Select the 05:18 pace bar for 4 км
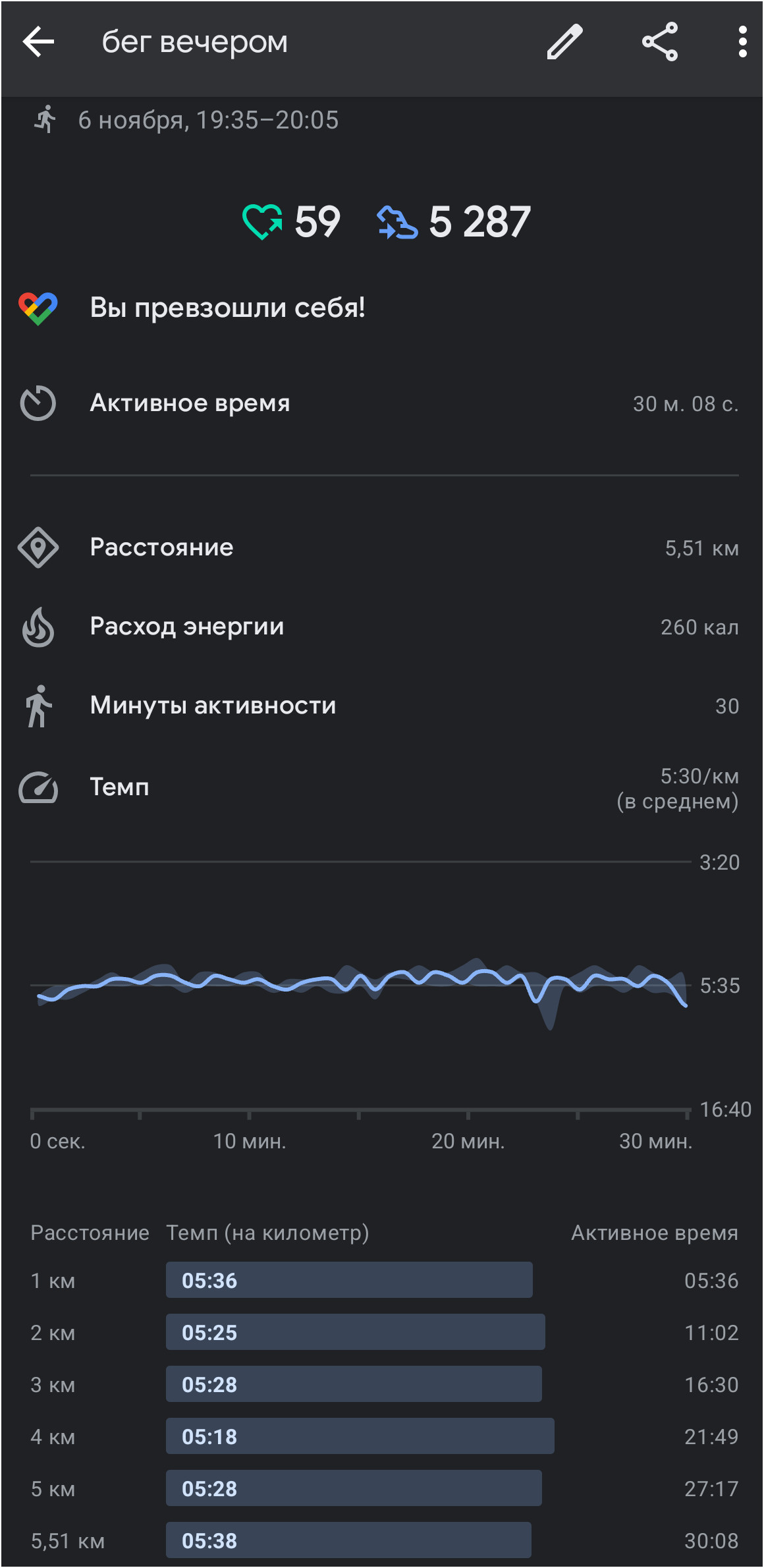764x1568 pixels. 360,1436
